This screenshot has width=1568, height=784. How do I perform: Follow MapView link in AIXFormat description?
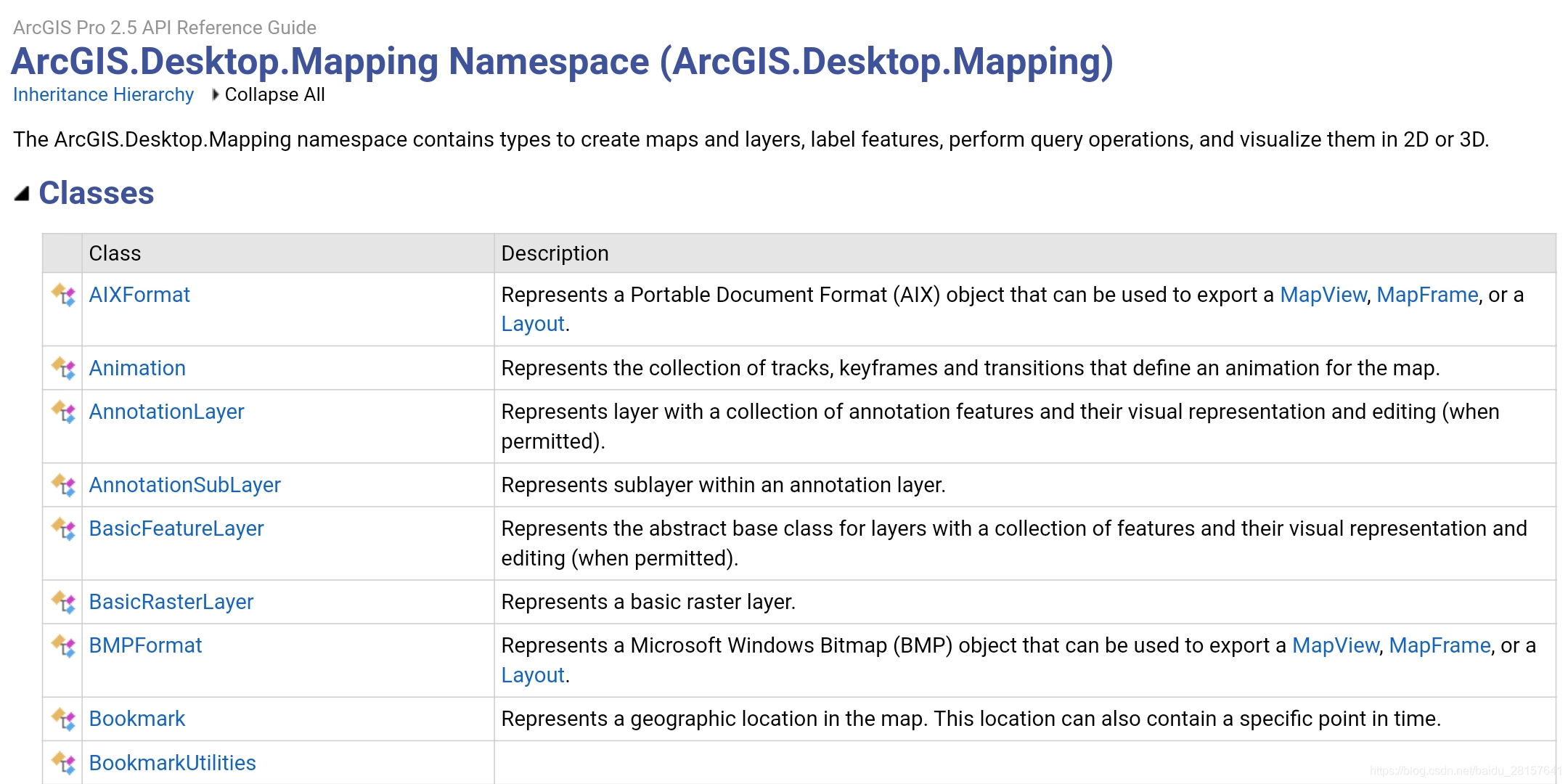(1323, 295)
